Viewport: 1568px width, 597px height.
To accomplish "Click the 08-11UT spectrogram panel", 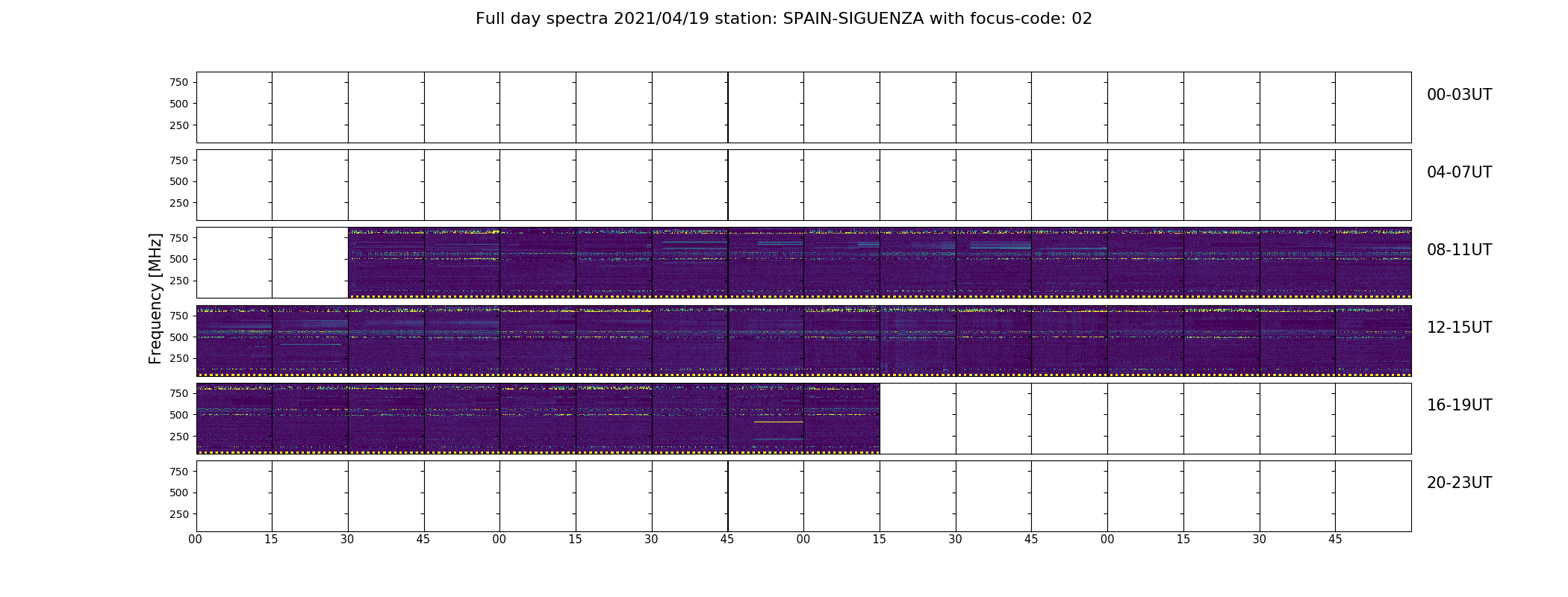I will [880, 263].
